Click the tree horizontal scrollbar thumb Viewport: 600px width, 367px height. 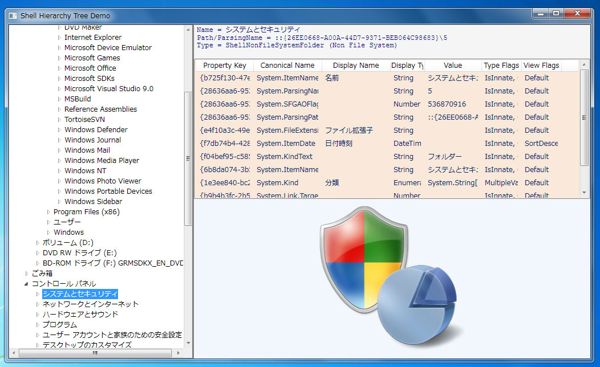95,353
